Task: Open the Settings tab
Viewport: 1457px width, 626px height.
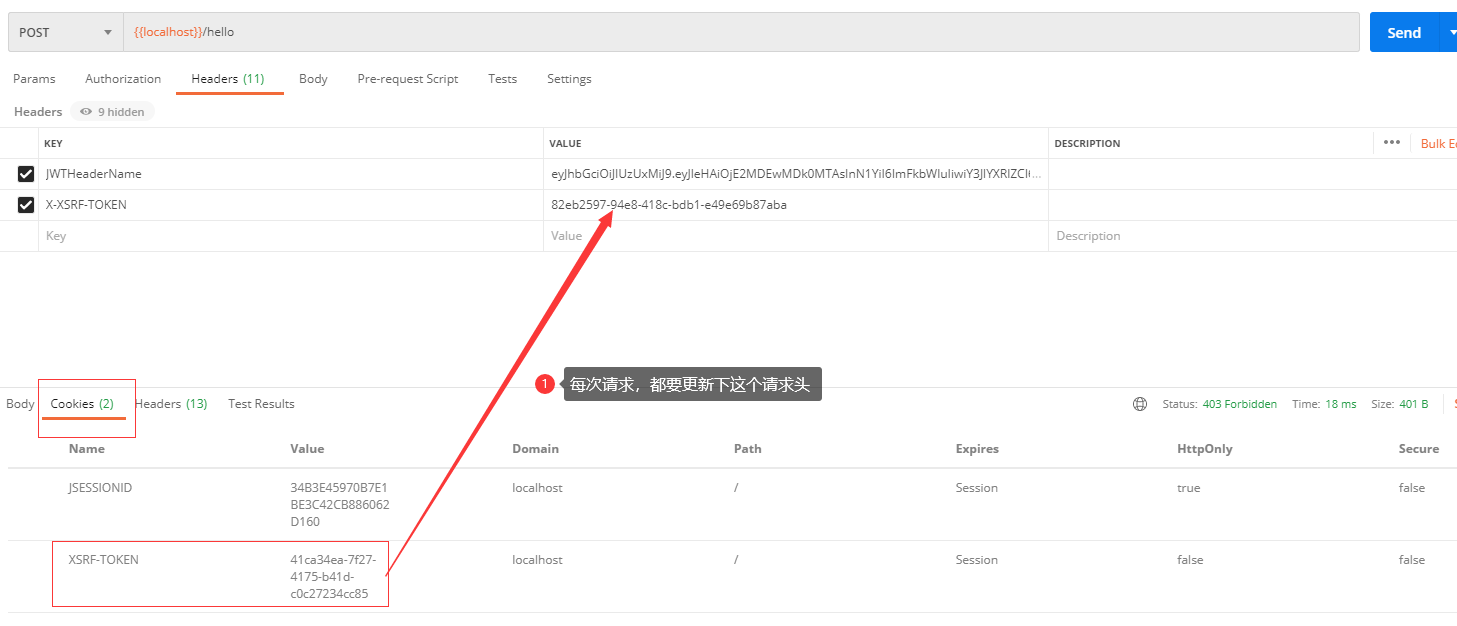Action: tap(568, 78)
